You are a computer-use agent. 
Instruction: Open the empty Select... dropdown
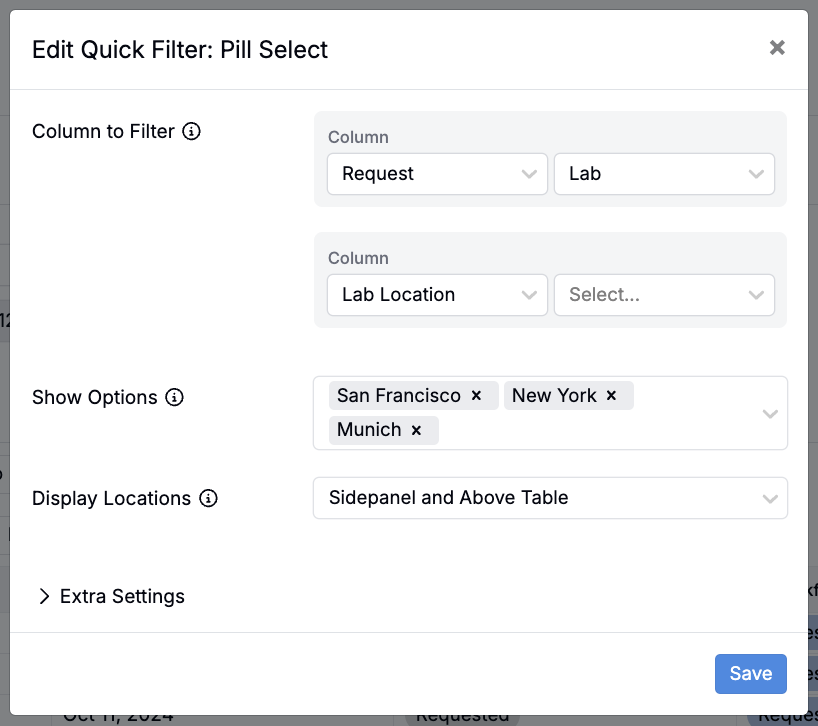pos(664,295)
